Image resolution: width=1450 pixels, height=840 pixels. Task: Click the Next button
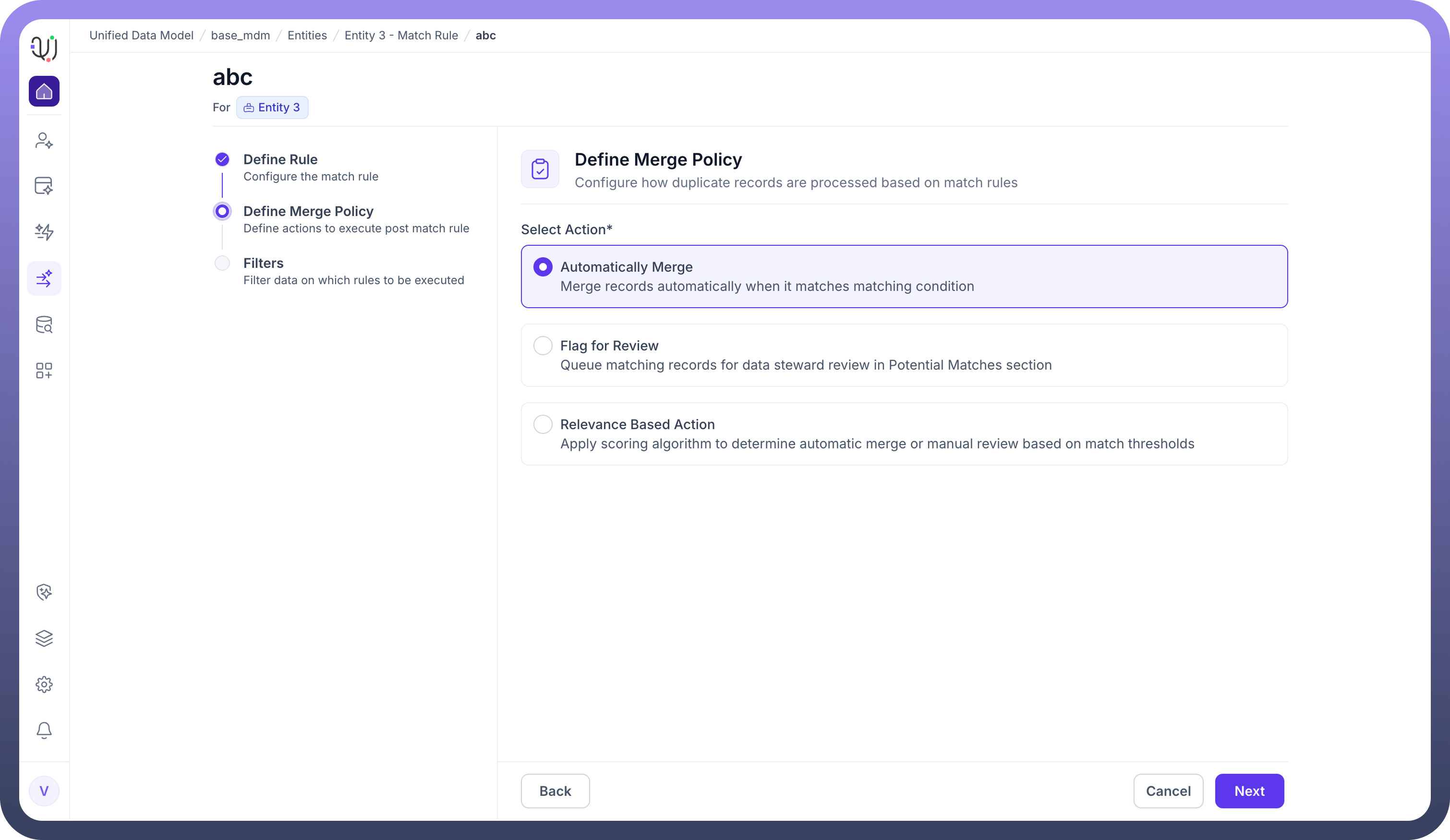point(1249,791)
